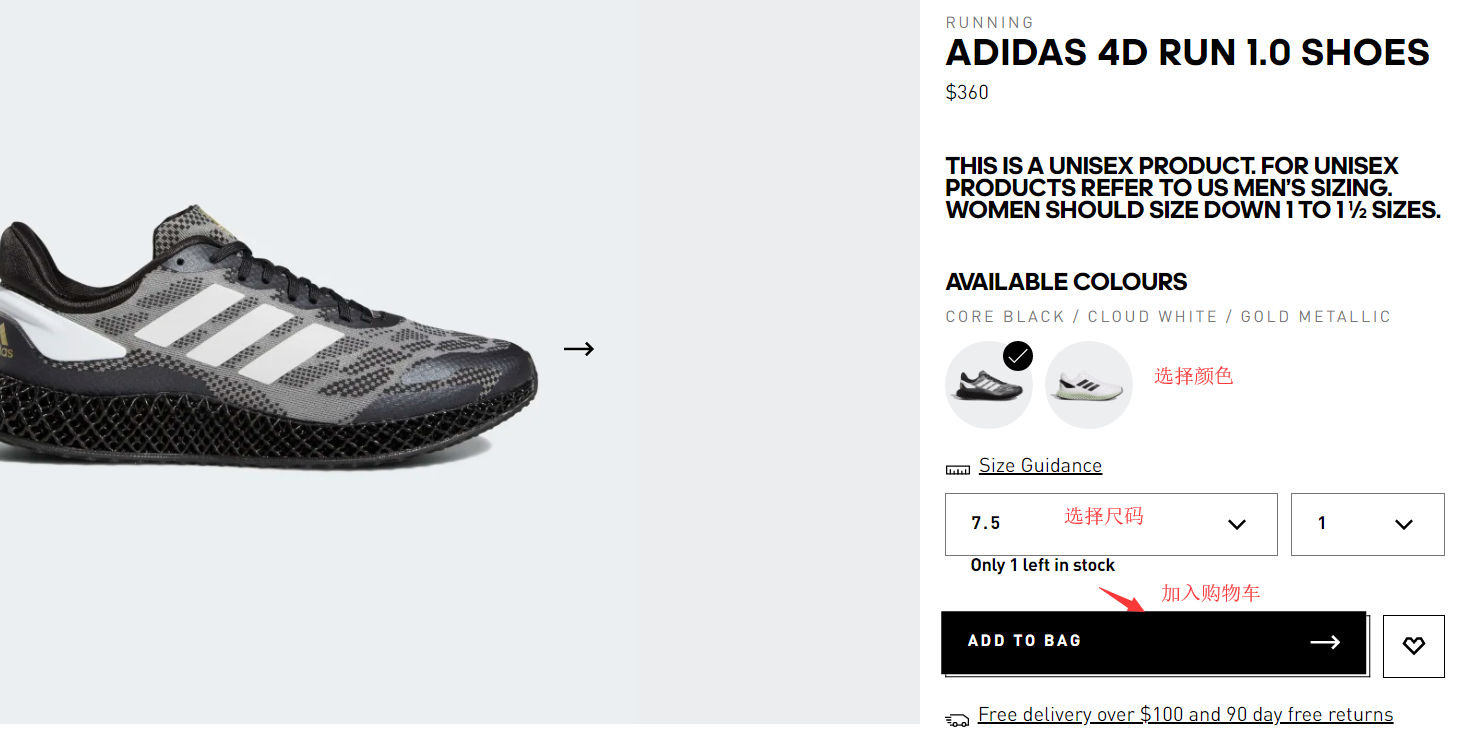1470x738 pixels.
Task: Click the arrow on the Add to Bag button
Action: (1324, 642)
